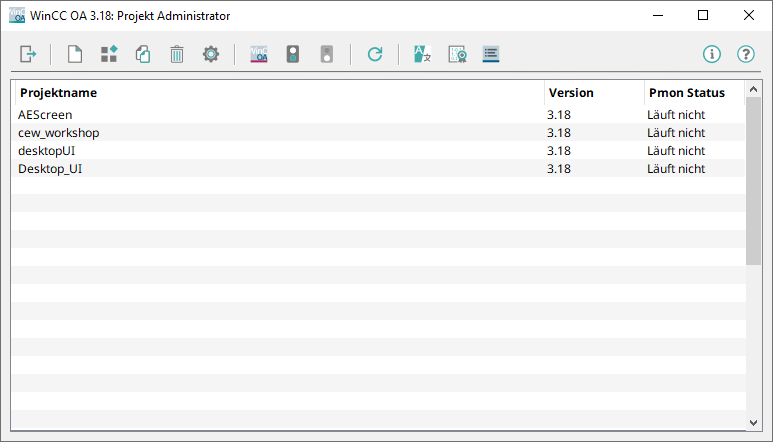Image resolution: width=773 pixels, height=442 pixels.
Task: Select the desktopUI project row
Action: 378,150
